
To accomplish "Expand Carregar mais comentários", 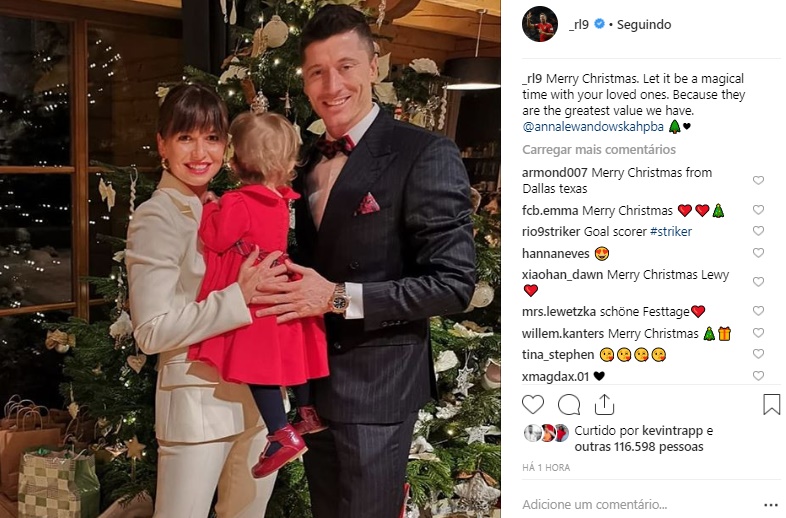I will pos(599,149).
